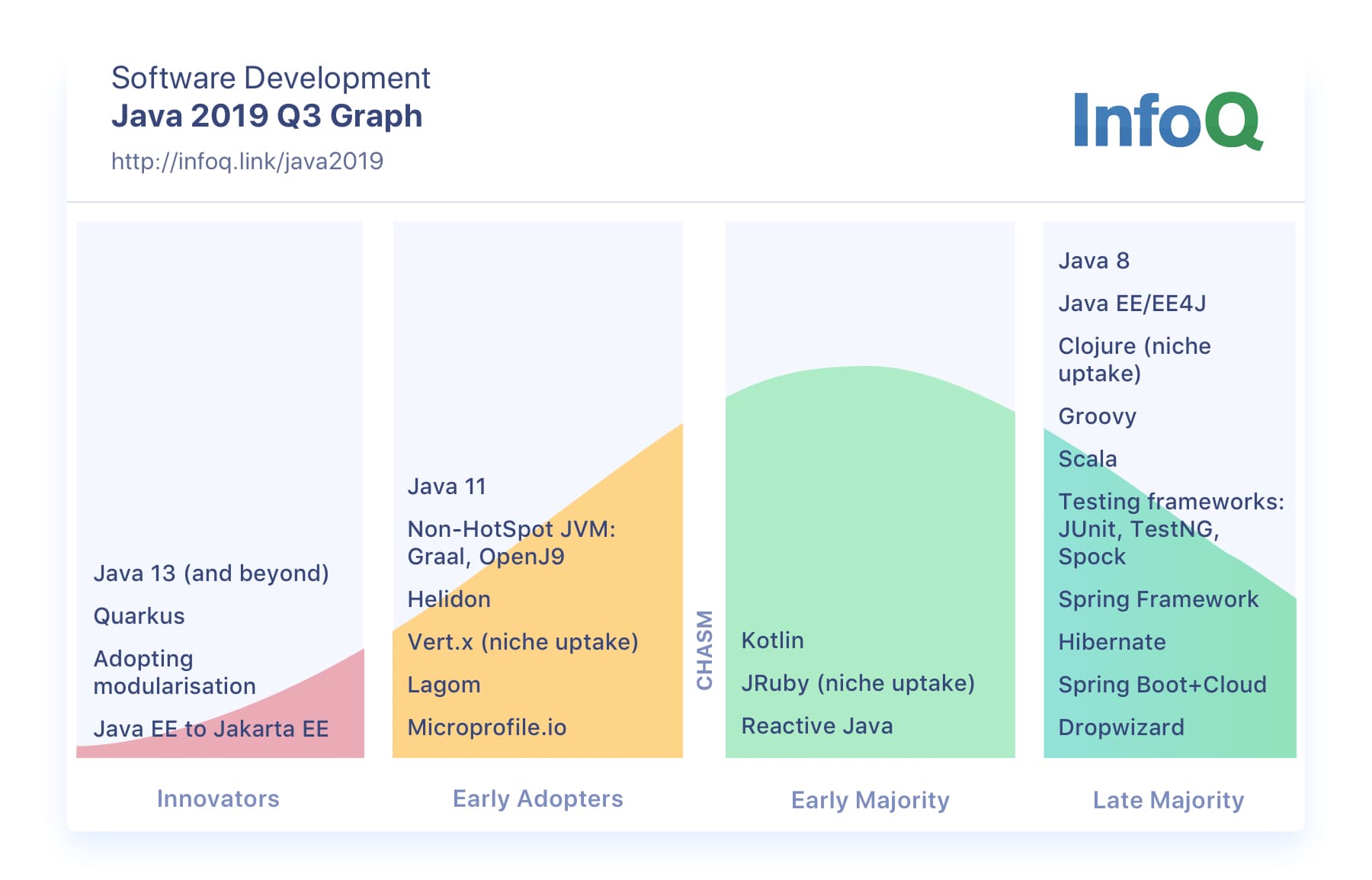
Task: Click the Late Majority label
Action: pos(1168,801)
